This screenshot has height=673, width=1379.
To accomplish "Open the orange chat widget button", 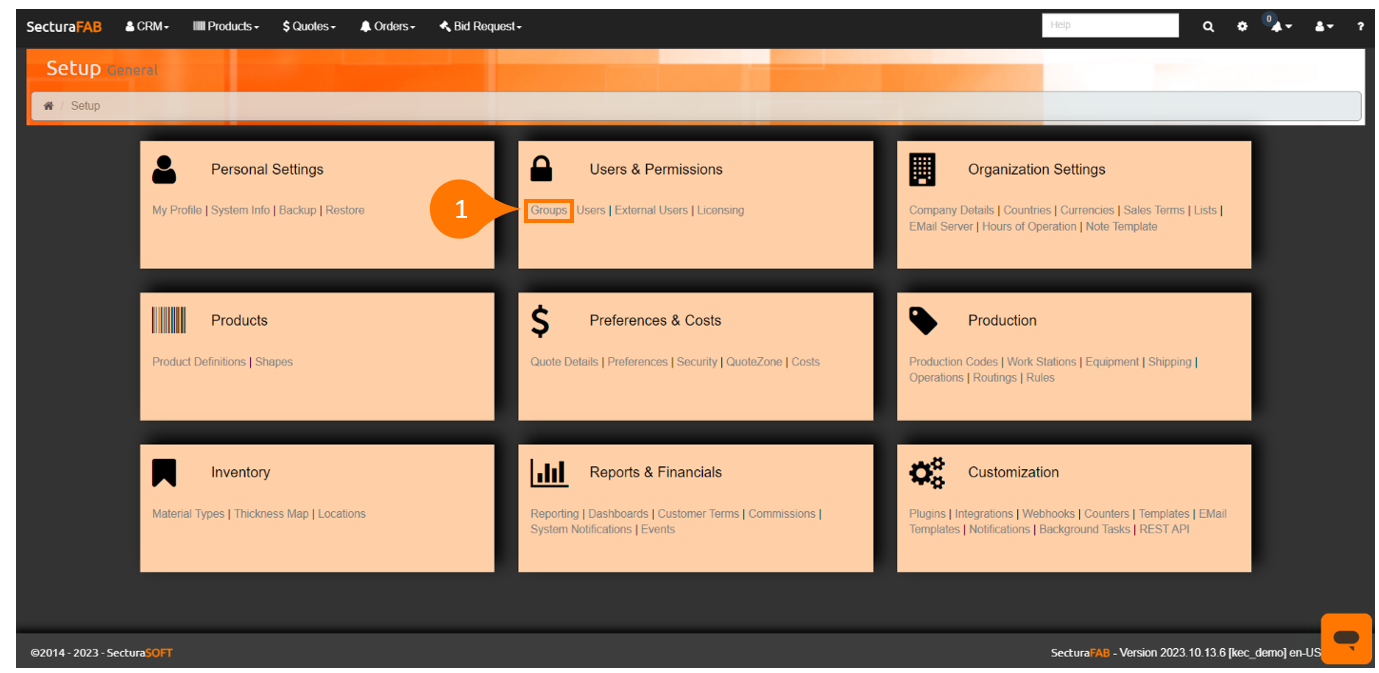I will pyautogui.click(x=1346, y=638).
